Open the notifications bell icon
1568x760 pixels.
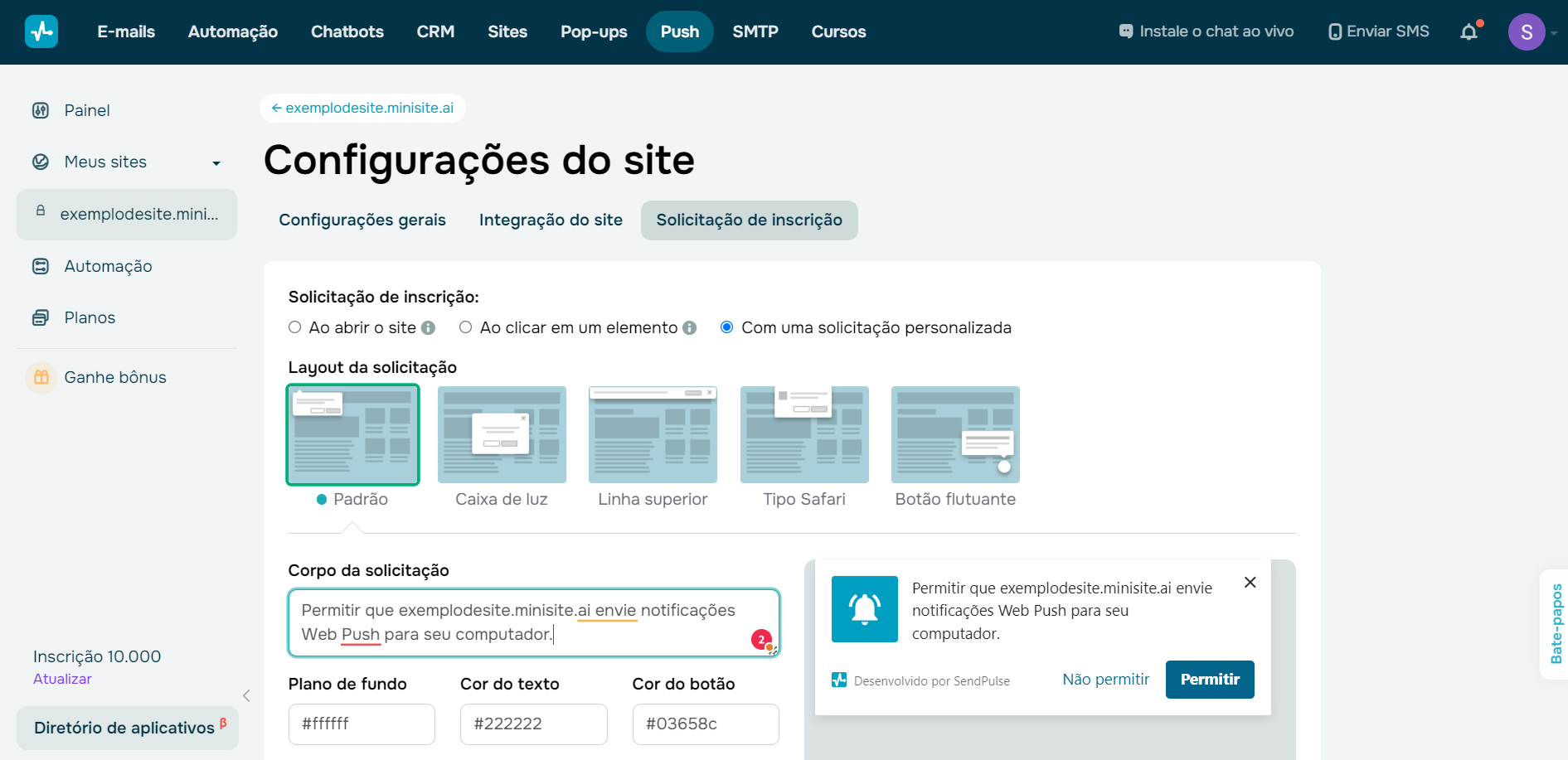point(1469,31)
